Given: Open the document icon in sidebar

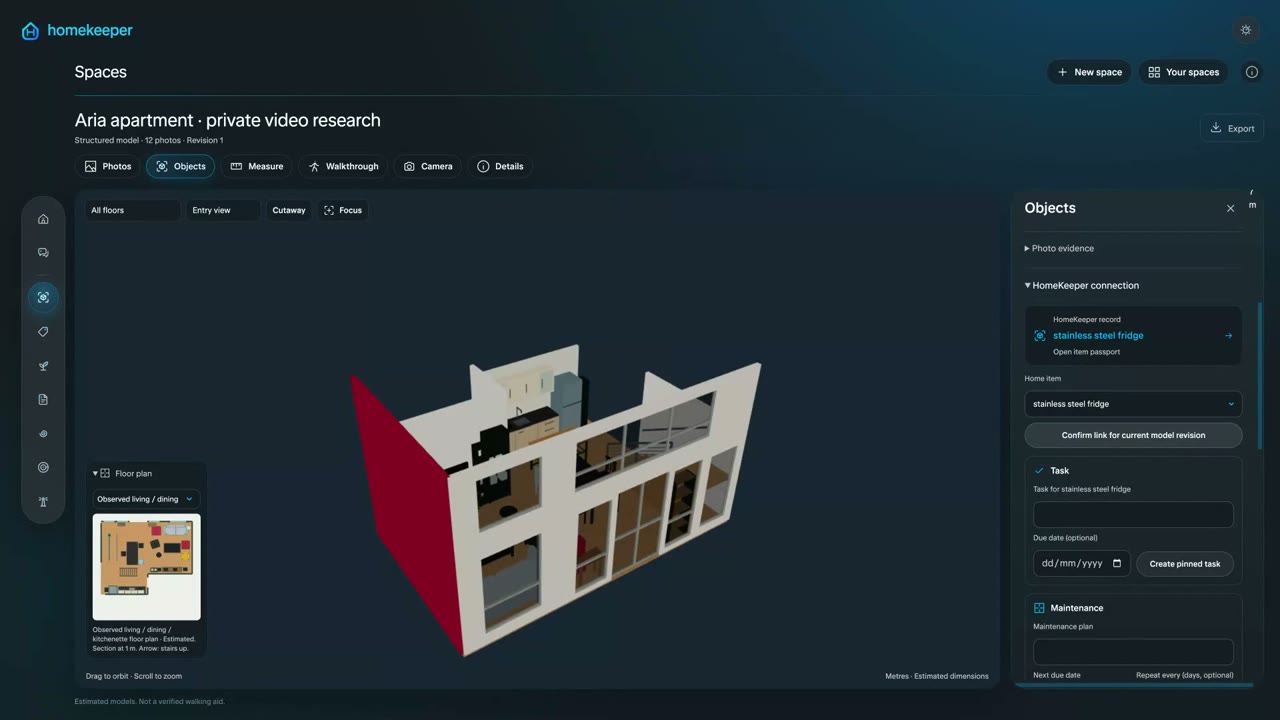Looking at the screenshot, I should tap(43, 400).
